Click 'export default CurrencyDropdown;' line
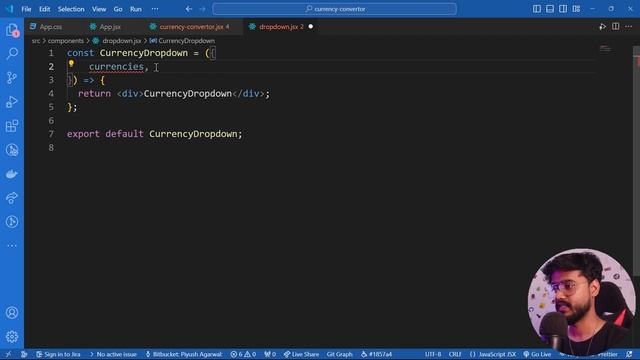The image size is (640, 360). (x=154, y=134)
